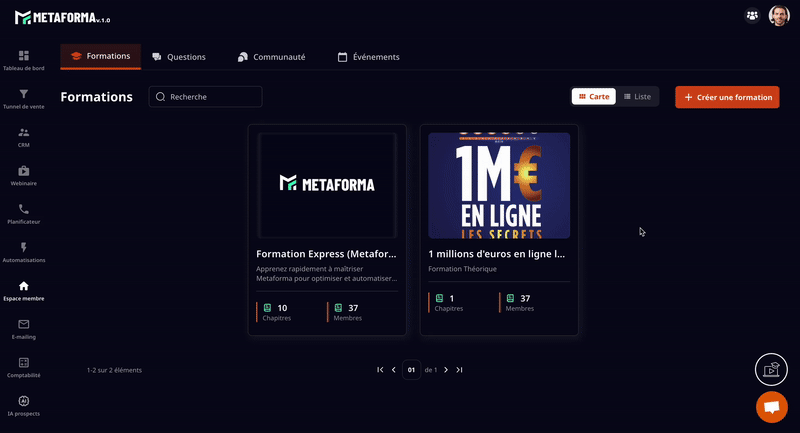Viewport: 800px width, 433px height.
Task: Switch to Carte view
Action: (x=594, y=97)
